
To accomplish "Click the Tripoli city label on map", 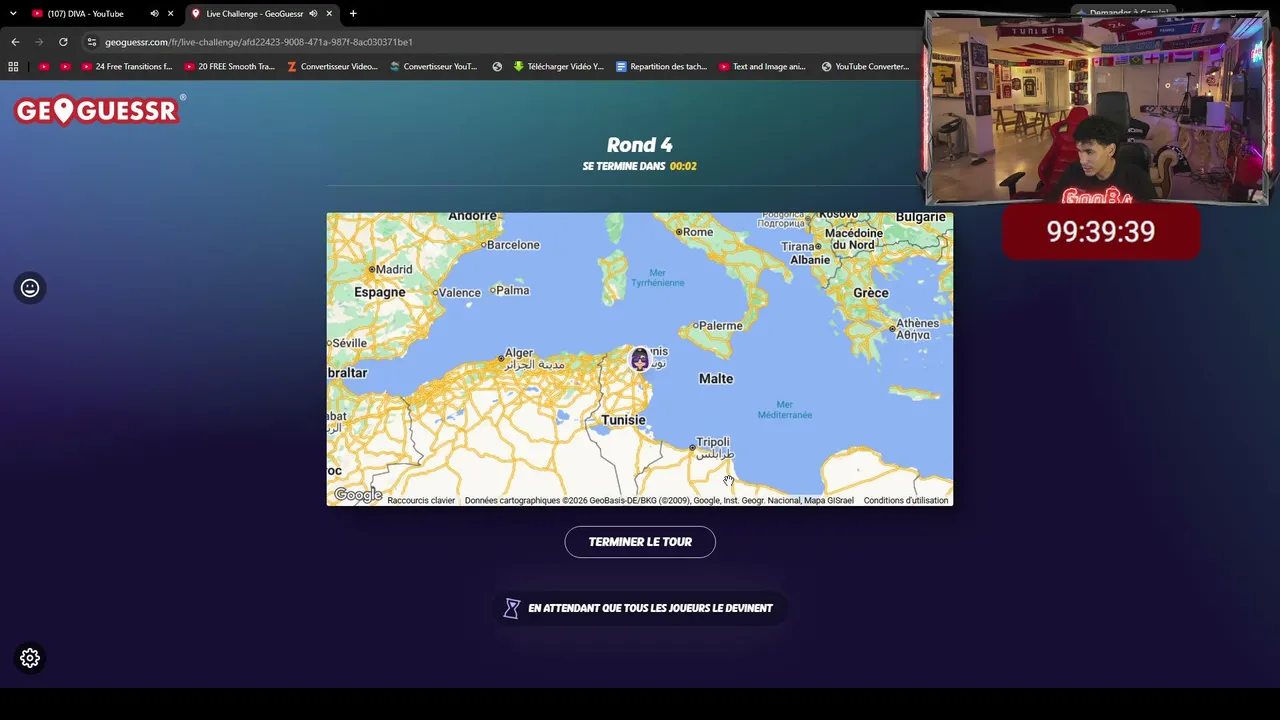I will pos(713,442).
